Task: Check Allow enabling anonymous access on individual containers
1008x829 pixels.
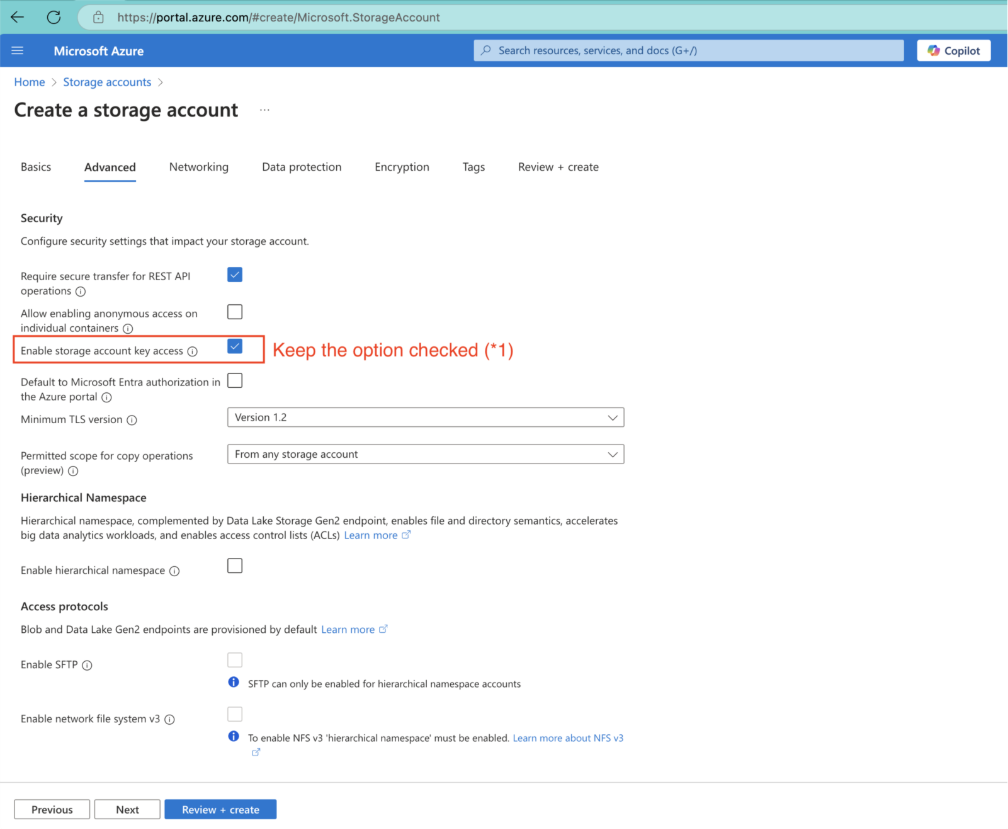Action: click(234, 311)
